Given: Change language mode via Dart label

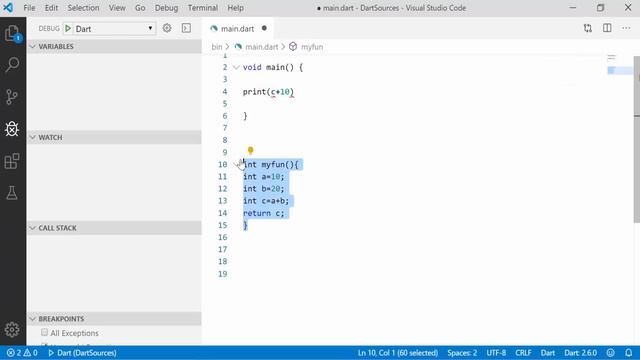Looking at the screenshot, I should [548, 353].
